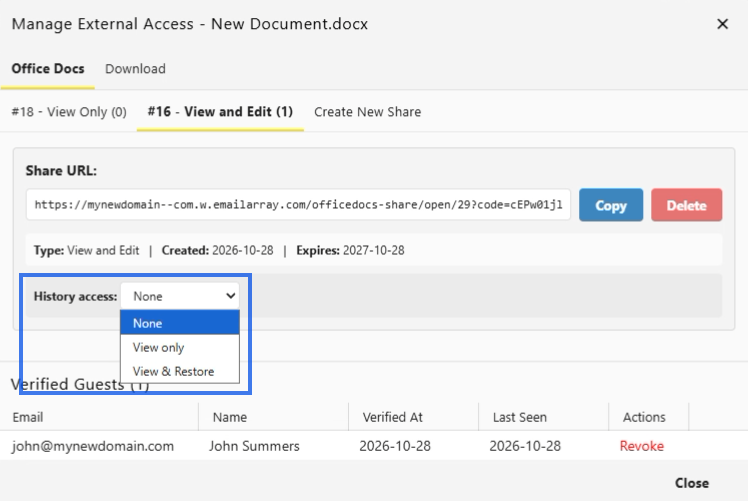748x501 pixels.
Task: Choose View only history access option
Action: (x=180, y=347)
